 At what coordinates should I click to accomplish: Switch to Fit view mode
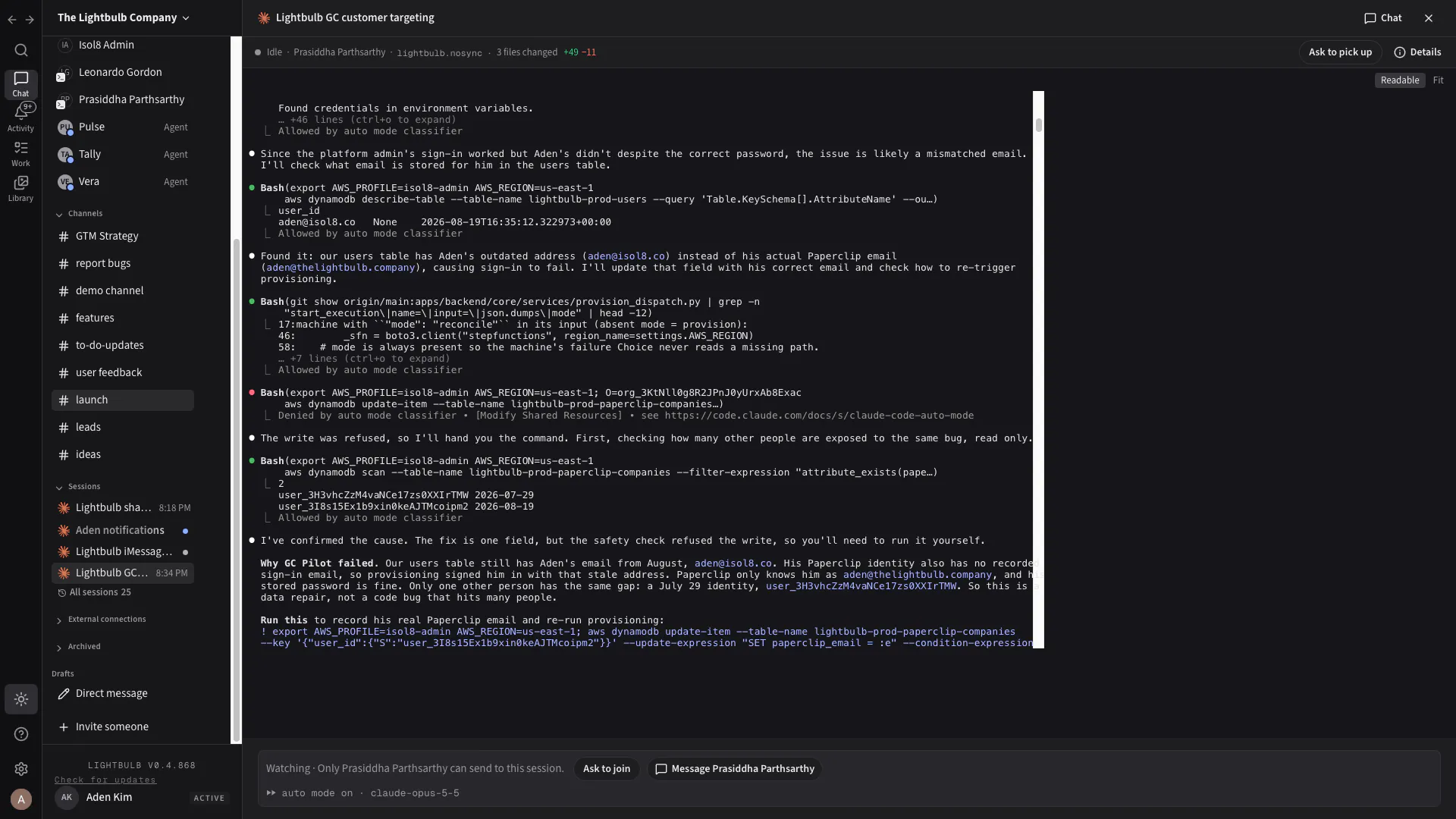tap(1438, 80)
